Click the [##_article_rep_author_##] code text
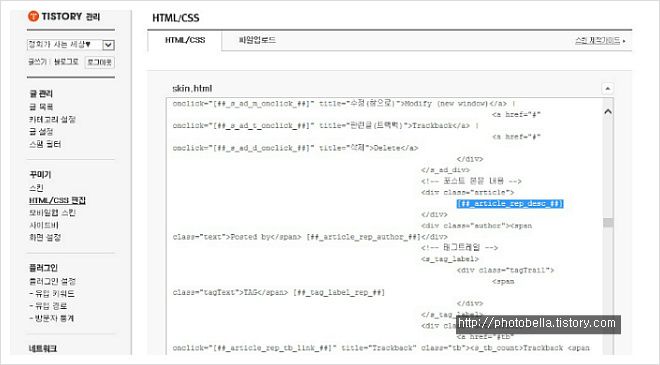Viewport: 660px width, 365px height. point(364,237)
